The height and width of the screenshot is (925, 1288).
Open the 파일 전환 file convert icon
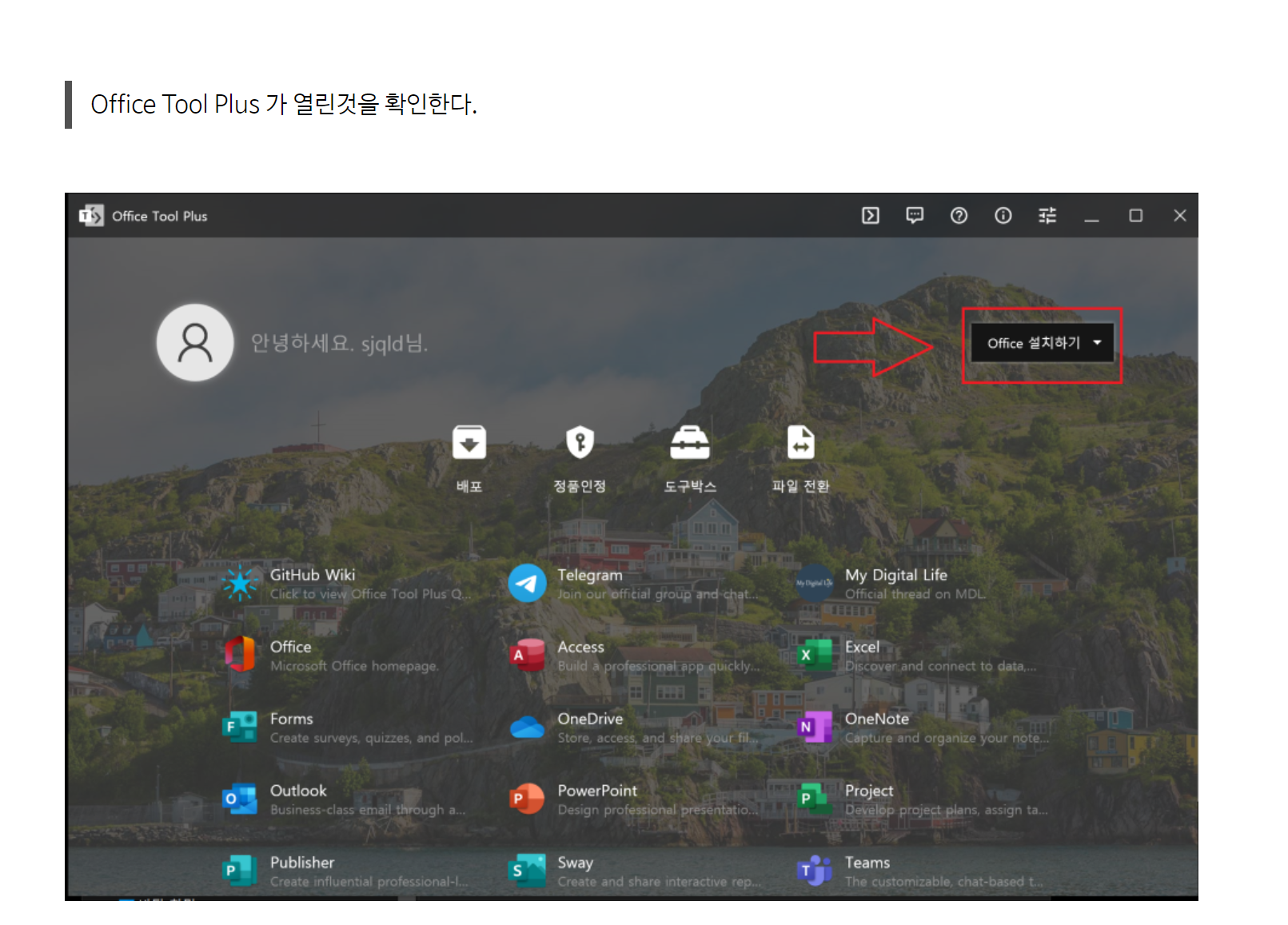(x=800, y=441)
